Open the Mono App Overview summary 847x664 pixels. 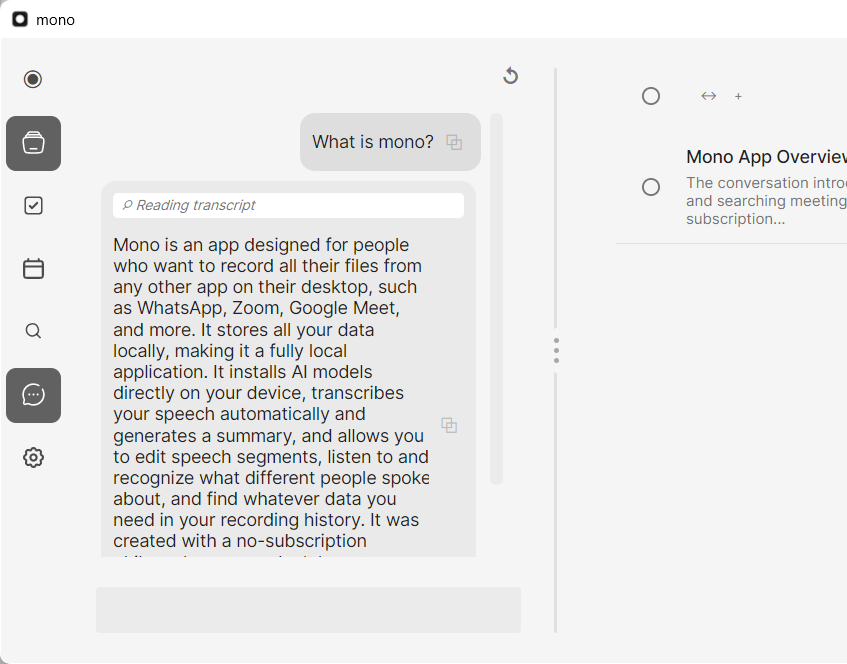point(766,157)
